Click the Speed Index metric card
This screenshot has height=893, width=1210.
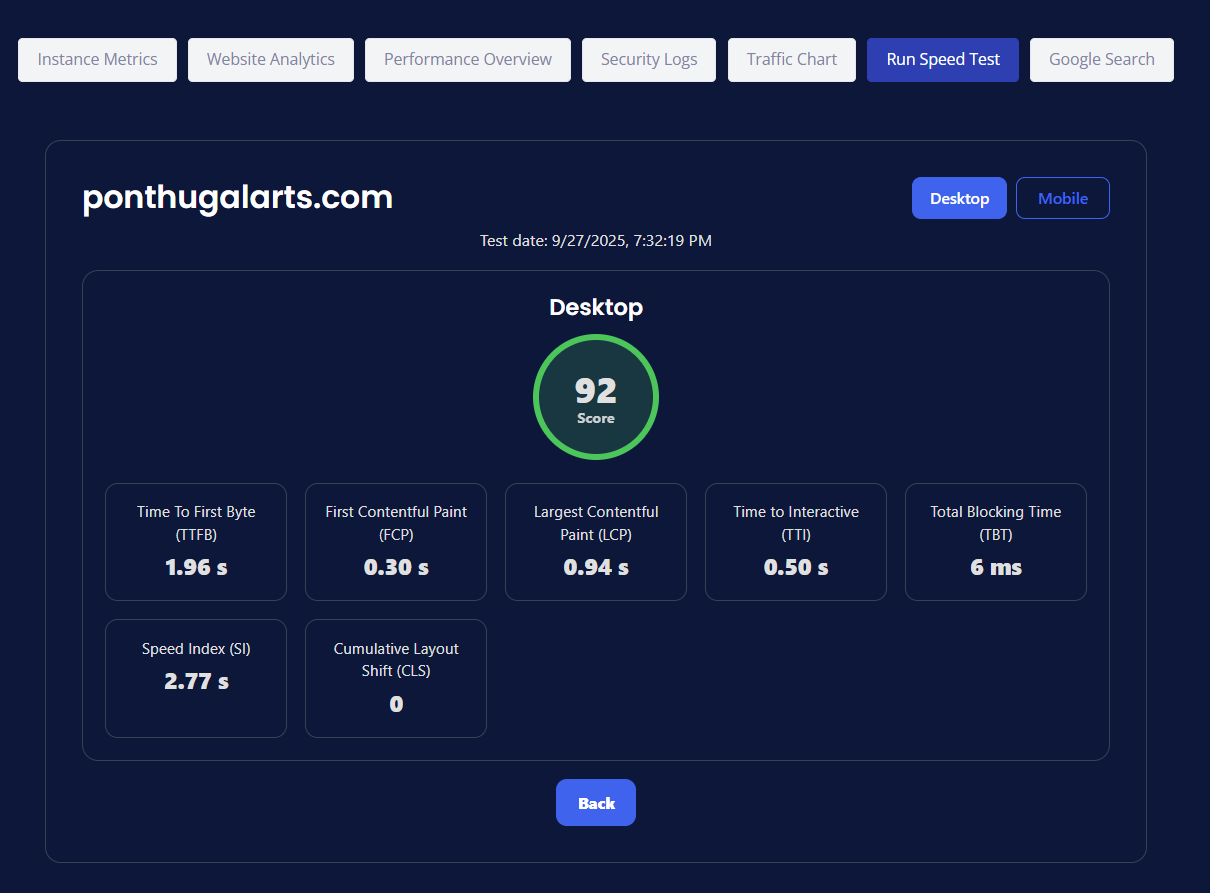pos(195,678)
